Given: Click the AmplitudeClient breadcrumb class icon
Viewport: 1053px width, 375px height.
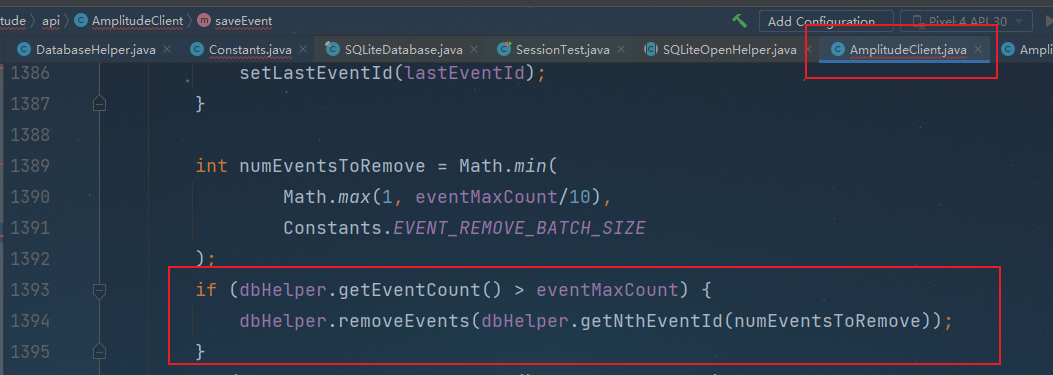Looking at the screenshot, I should point(81,21).
